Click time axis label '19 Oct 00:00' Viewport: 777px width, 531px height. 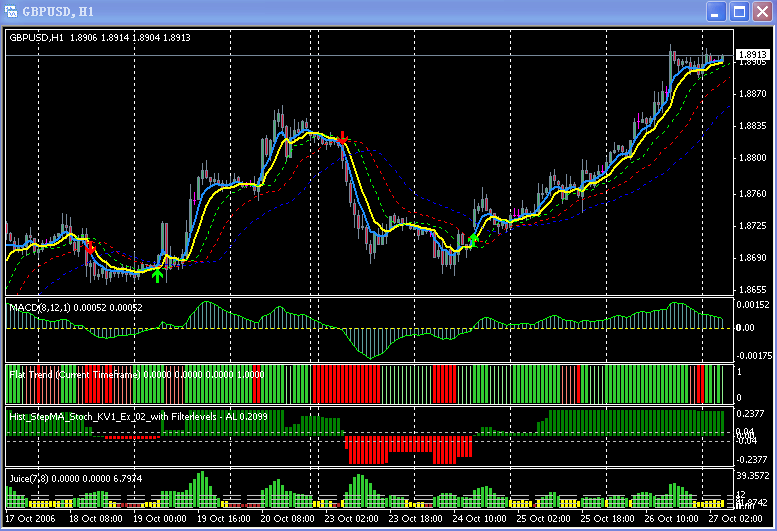tap(160, 519)
